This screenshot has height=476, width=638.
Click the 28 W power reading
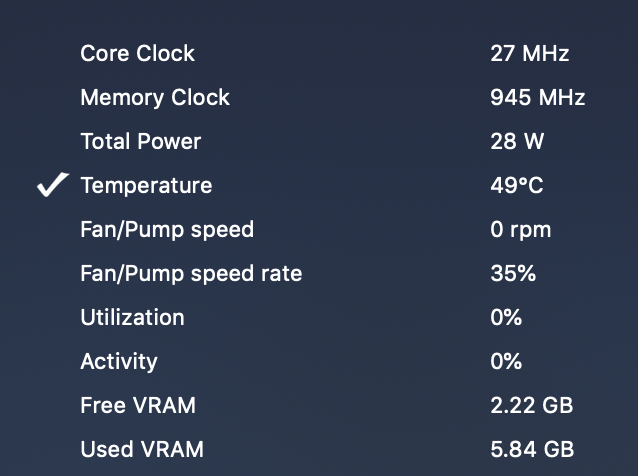coord(517,142)
